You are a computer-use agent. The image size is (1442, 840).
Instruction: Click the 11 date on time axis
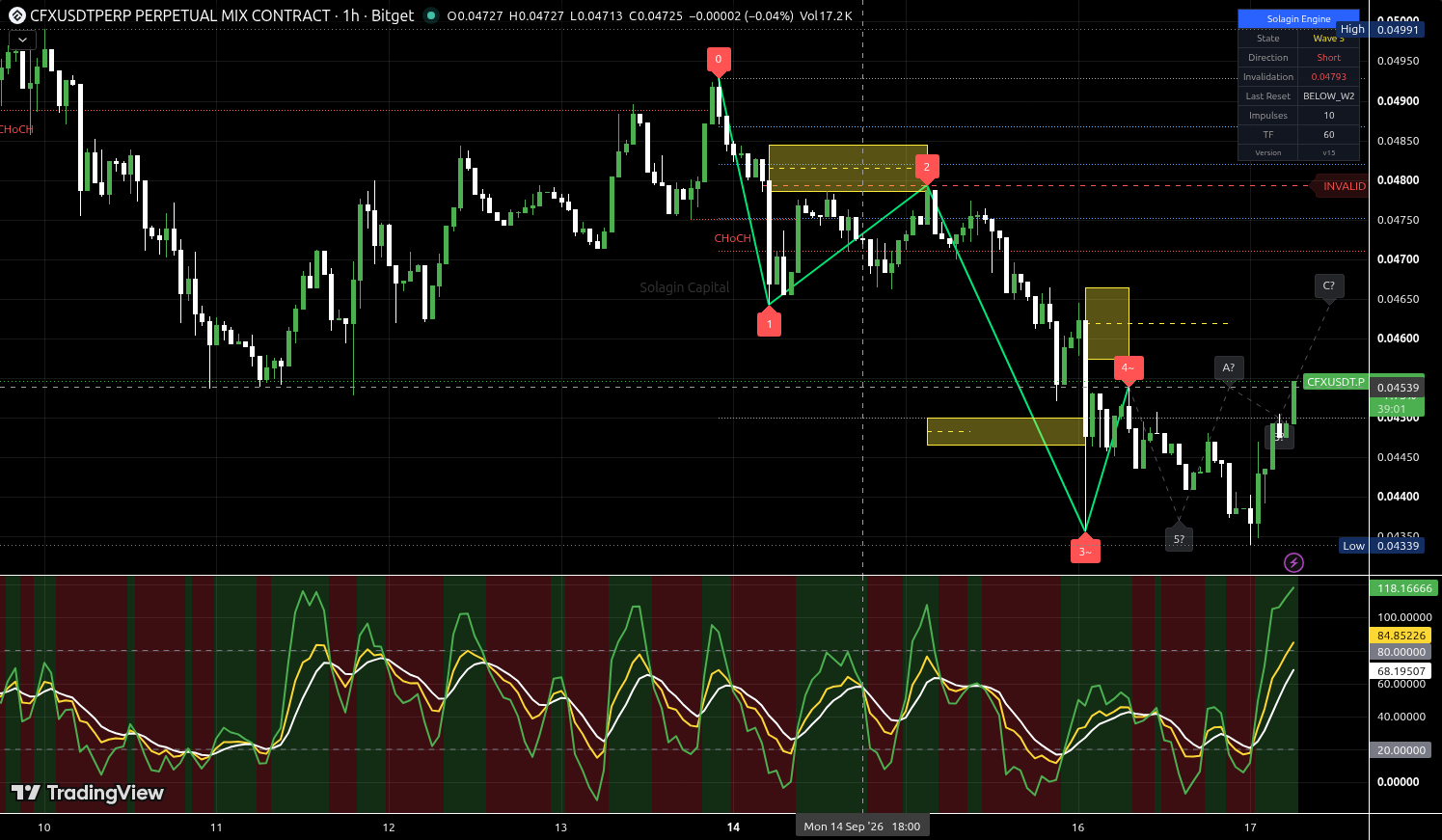coord(216,826)
